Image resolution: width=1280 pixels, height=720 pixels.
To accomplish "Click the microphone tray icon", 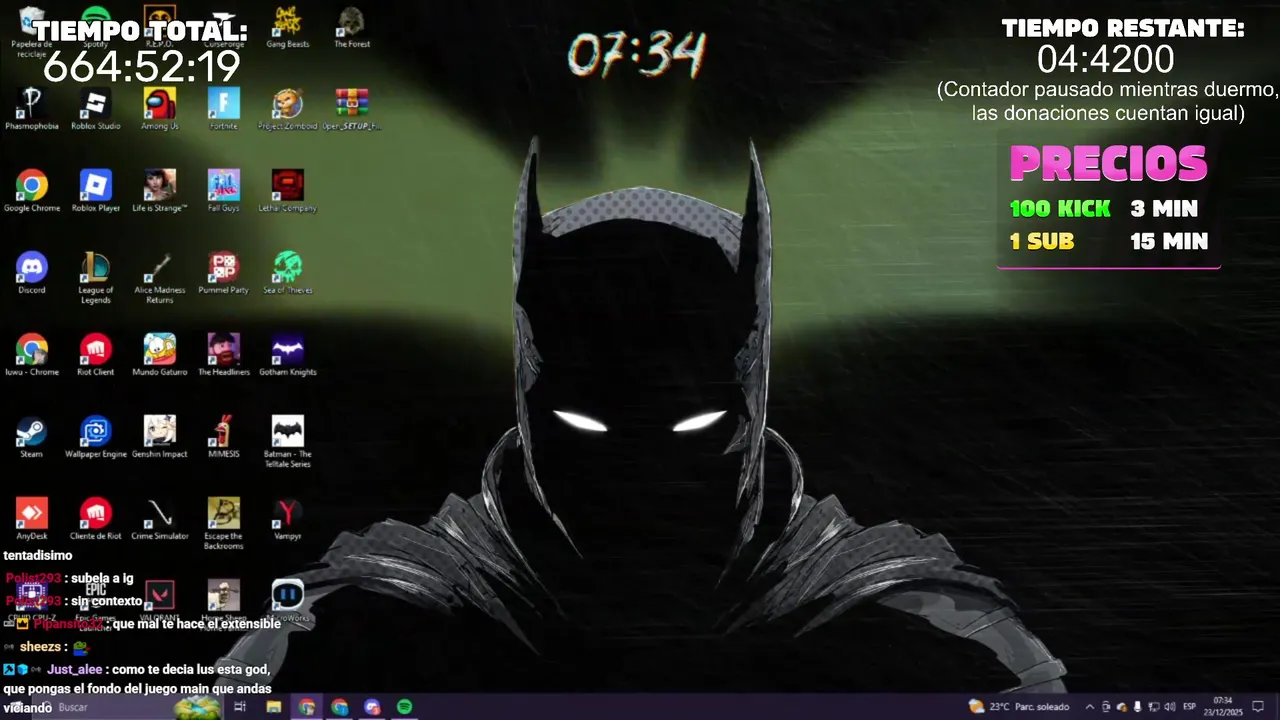I will tap(1137, 707).
